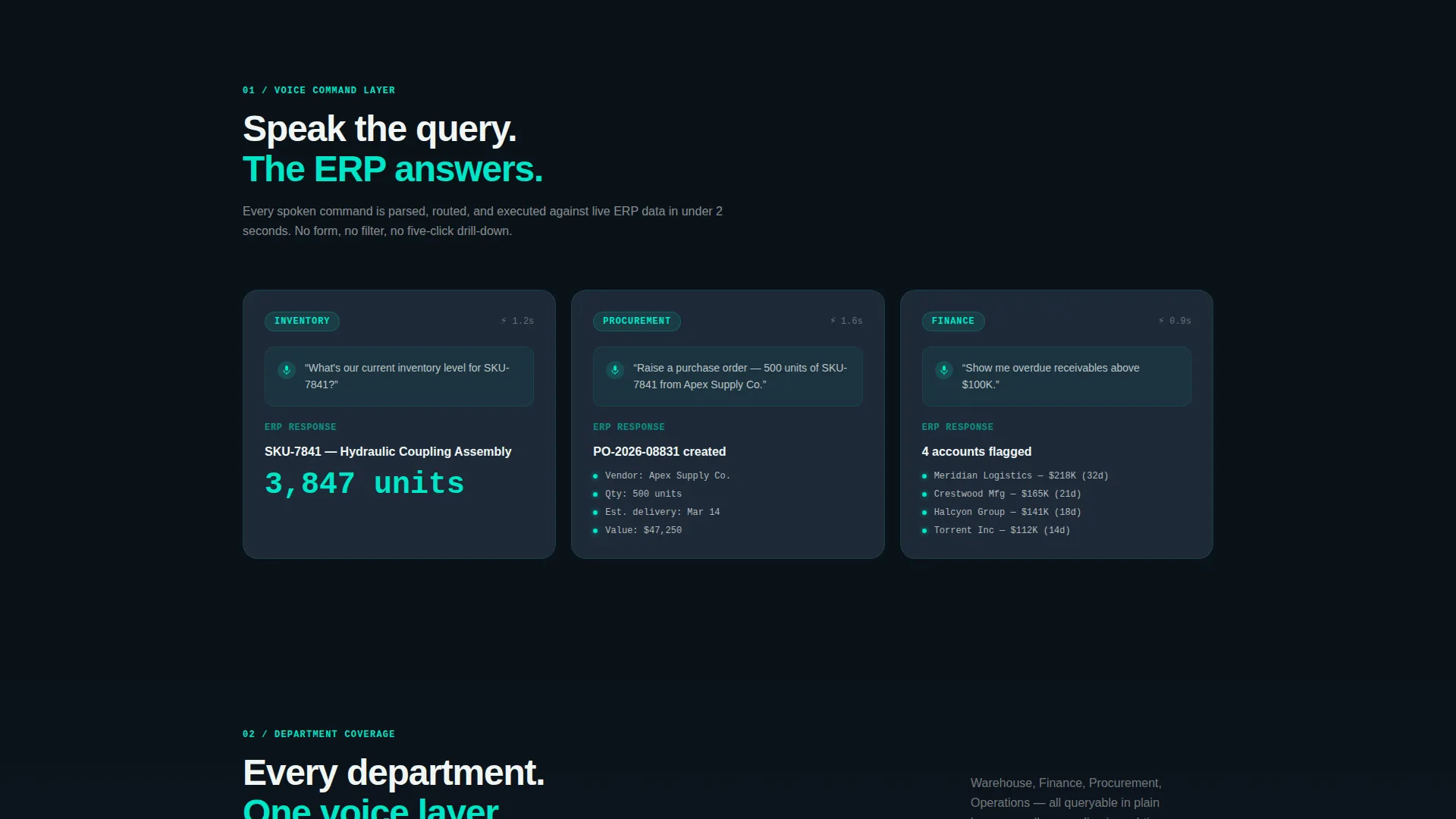Click the microphone icon in the Finance card
Screen dimensions: 1456x819
coord(944,370)
